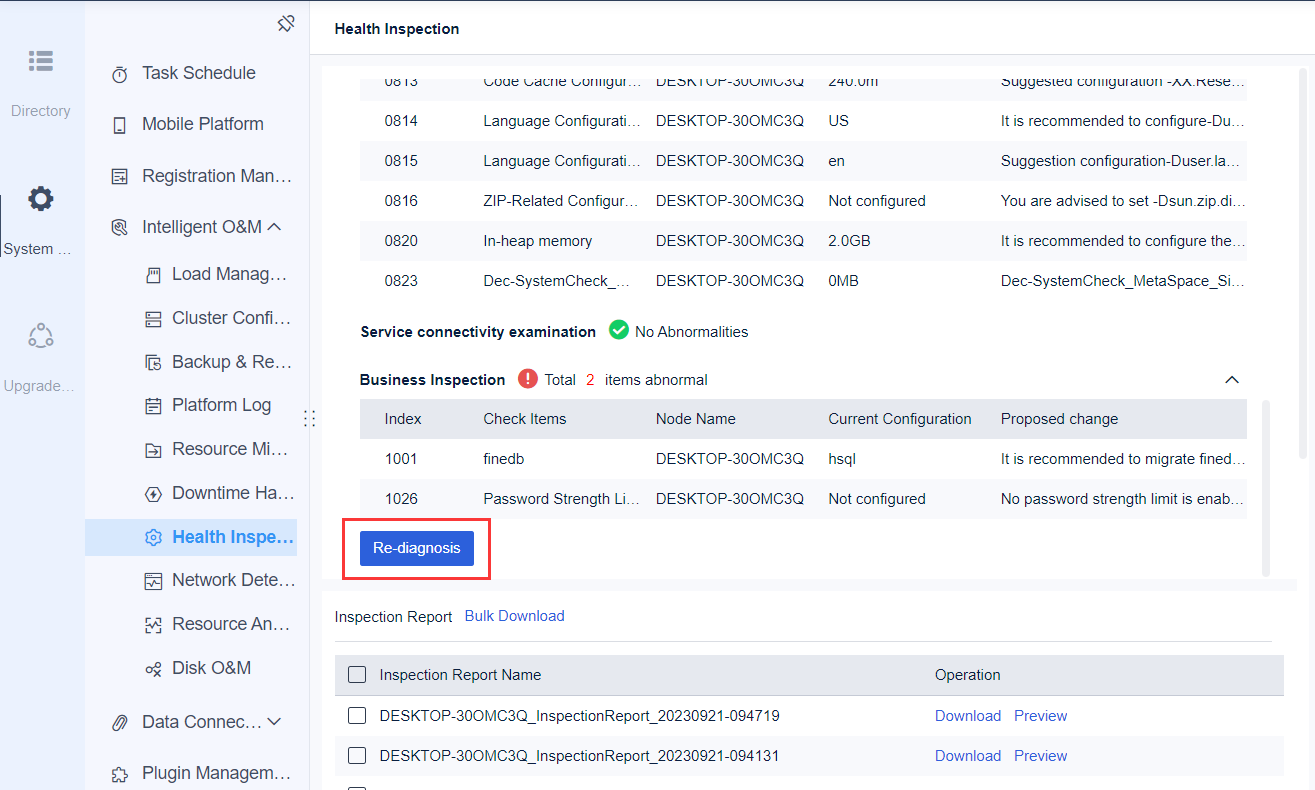Click the Plugin Management puzzle icon
The height and width of the screenshot is (790, 1315).
point(120,774)
